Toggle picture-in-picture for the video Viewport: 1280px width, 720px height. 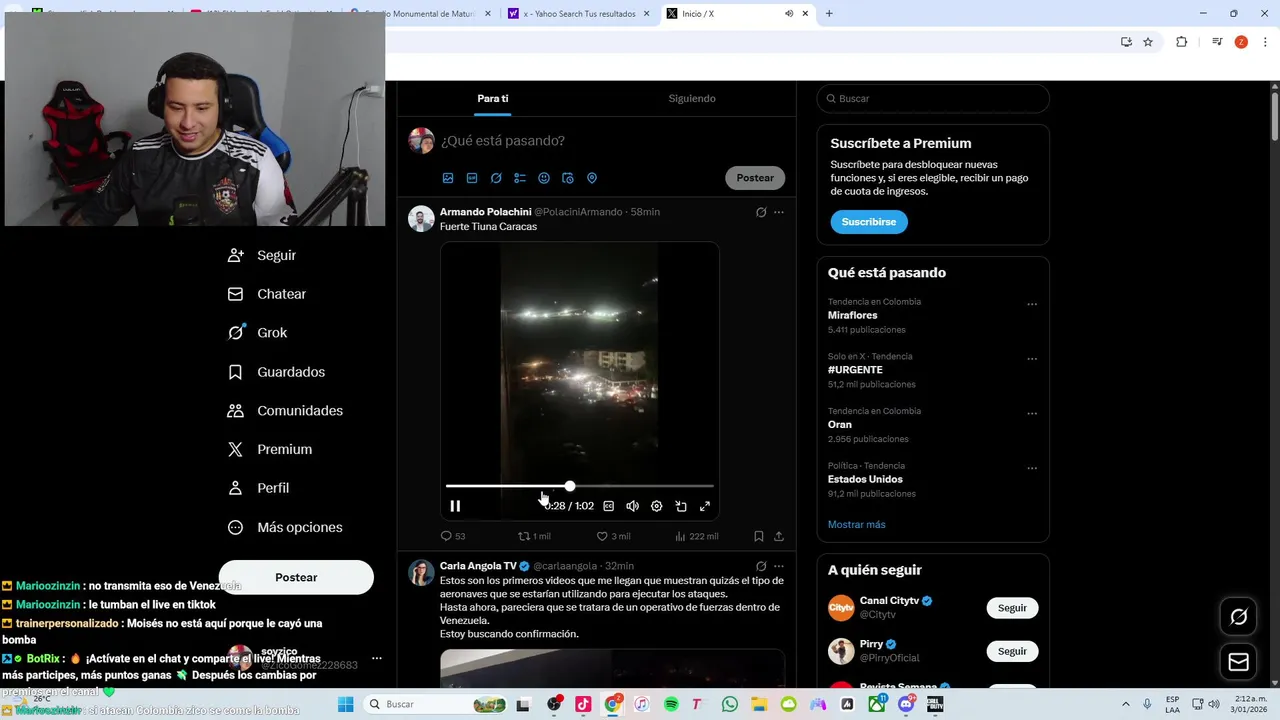point(681,506)
